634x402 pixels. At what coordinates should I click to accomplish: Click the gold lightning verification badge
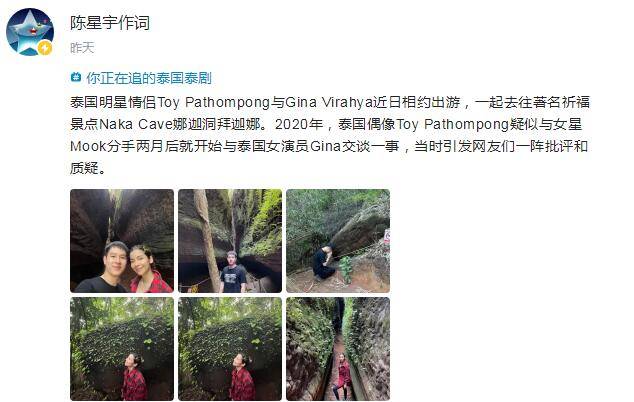pos(44,49)
